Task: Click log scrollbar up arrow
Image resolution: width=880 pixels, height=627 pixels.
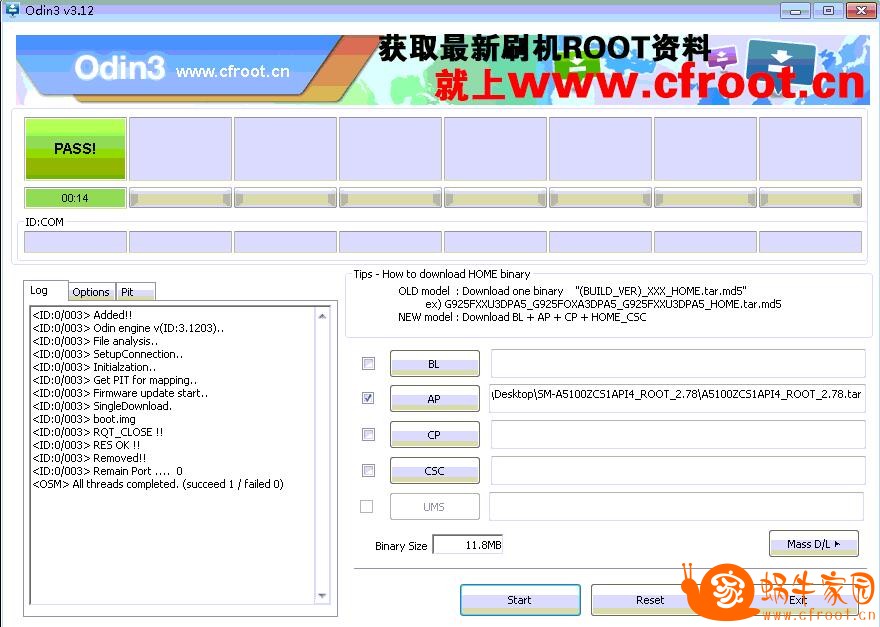Action: pos(322,316)
